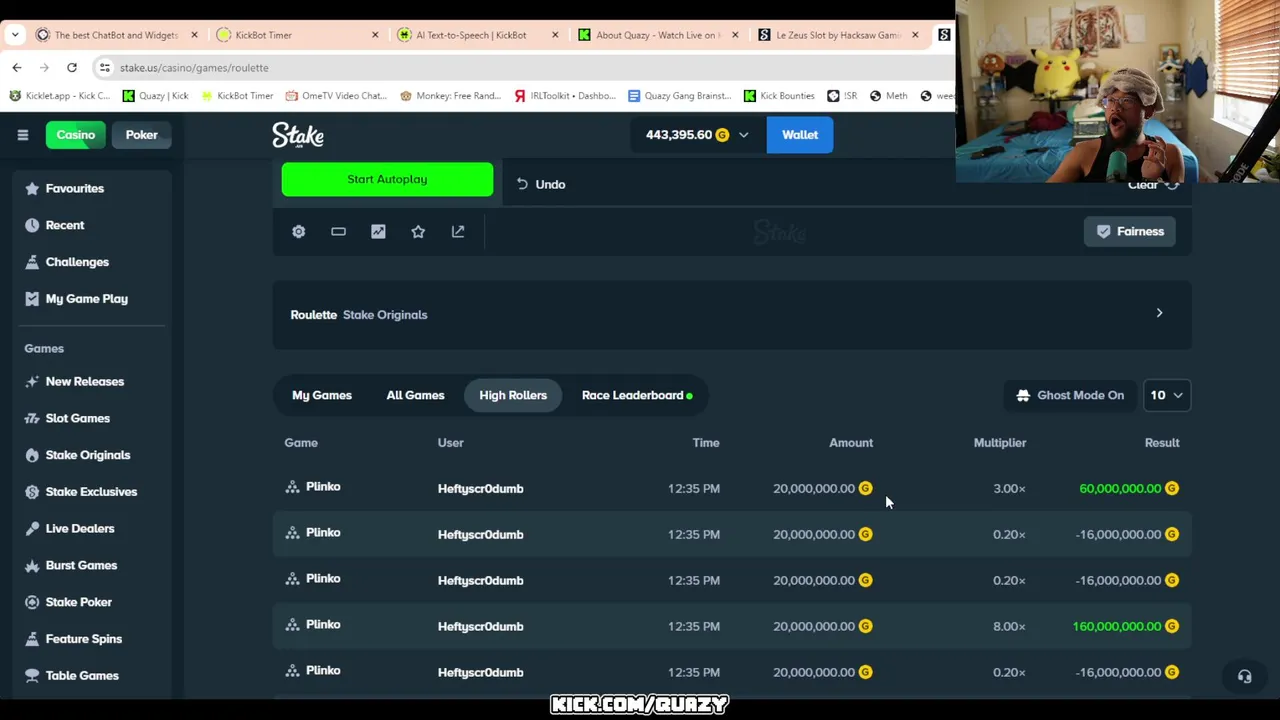Viewport: 1280px width, 720px height.
Task: Toggle Ghost Mode On
Action: tap(1070, 395)
